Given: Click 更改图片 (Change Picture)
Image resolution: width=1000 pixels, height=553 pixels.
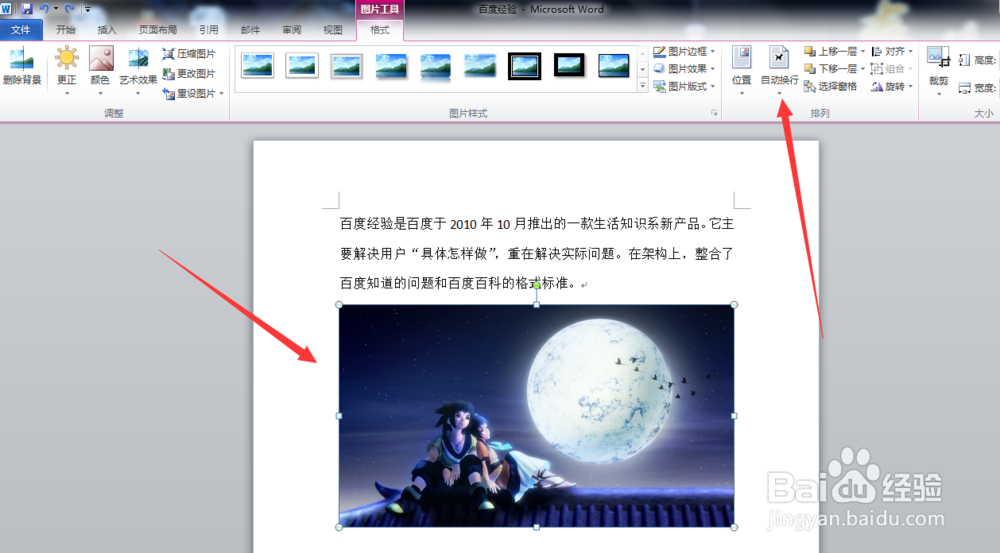Looking at the screenshot, I should 189,74.
